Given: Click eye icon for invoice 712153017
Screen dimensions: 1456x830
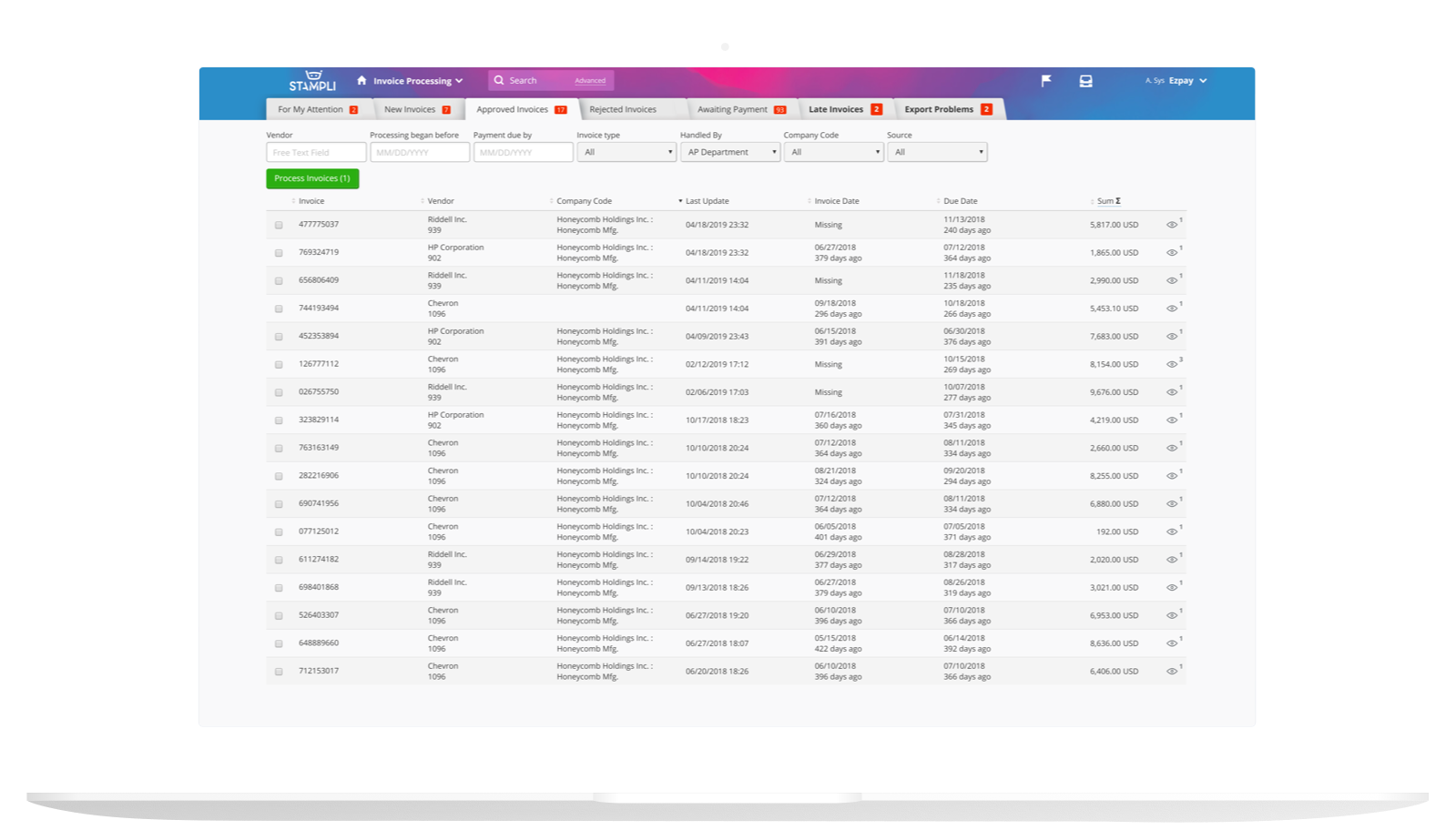Looking at the screenshot, I should click(1172, 671).
